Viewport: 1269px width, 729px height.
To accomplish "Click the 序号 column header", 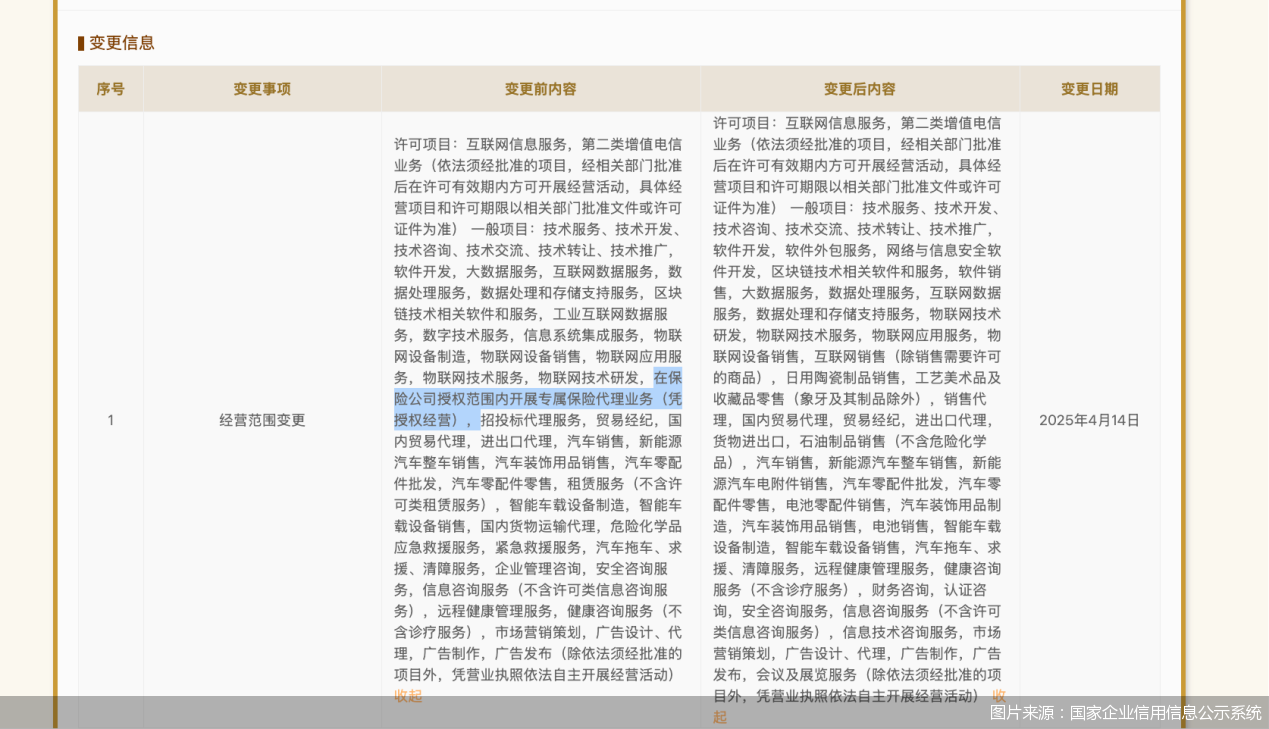I will (111, 89).
